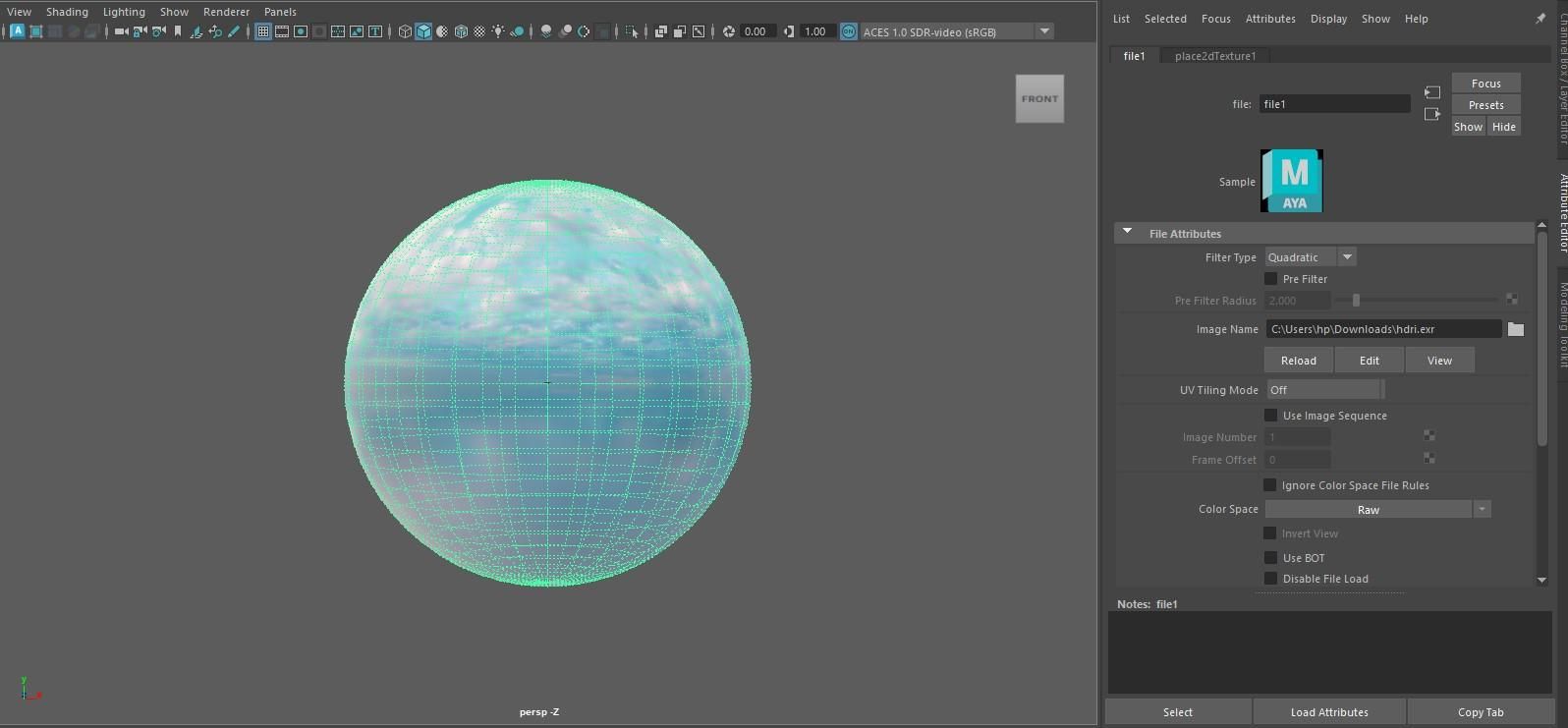Screen dimensions: 1568x728
Task: Toggle Field Chart icon
Action: point(338,31)
